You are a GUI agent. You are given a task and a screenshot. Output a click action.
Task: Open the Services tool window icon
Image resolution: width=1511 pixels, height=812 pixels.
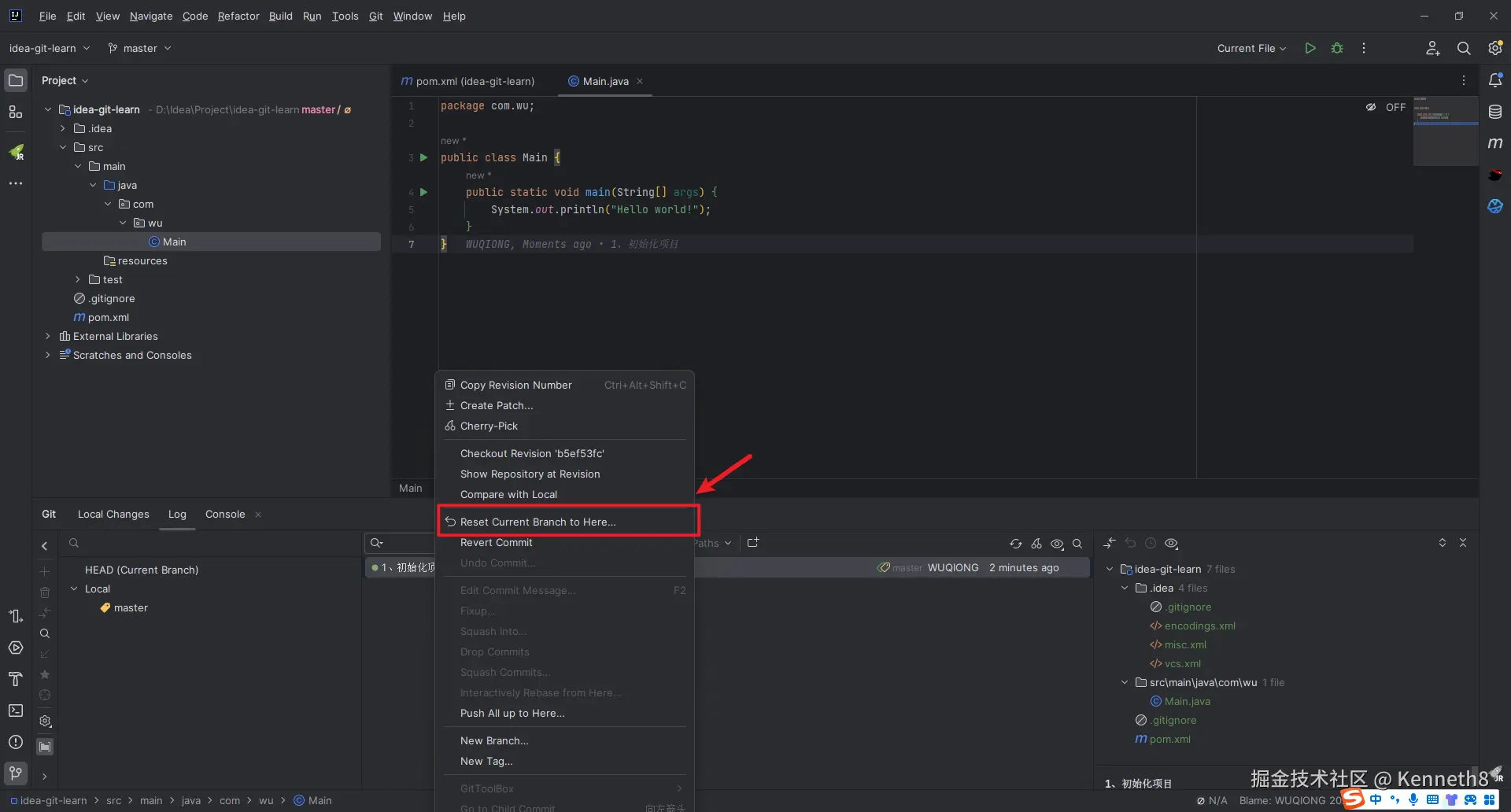click(x=16, y=648)
